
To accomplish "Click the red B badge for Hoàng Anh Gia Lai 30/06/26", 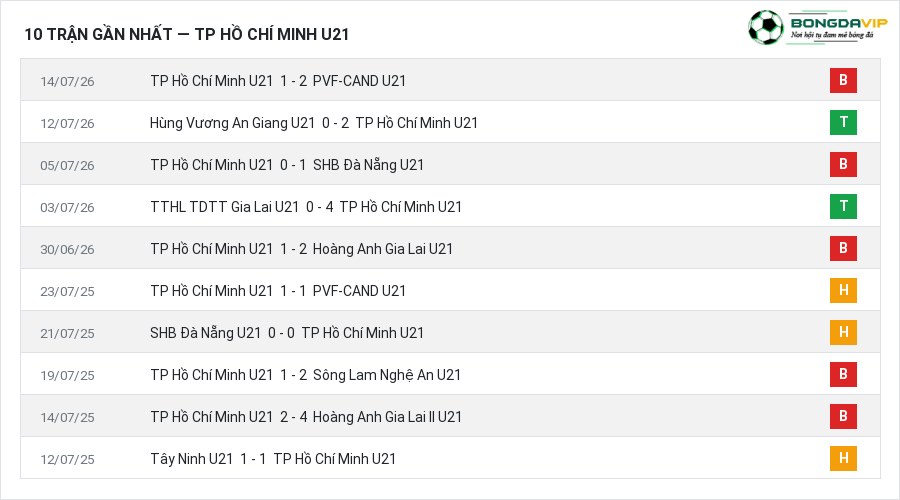I will 843,248.
